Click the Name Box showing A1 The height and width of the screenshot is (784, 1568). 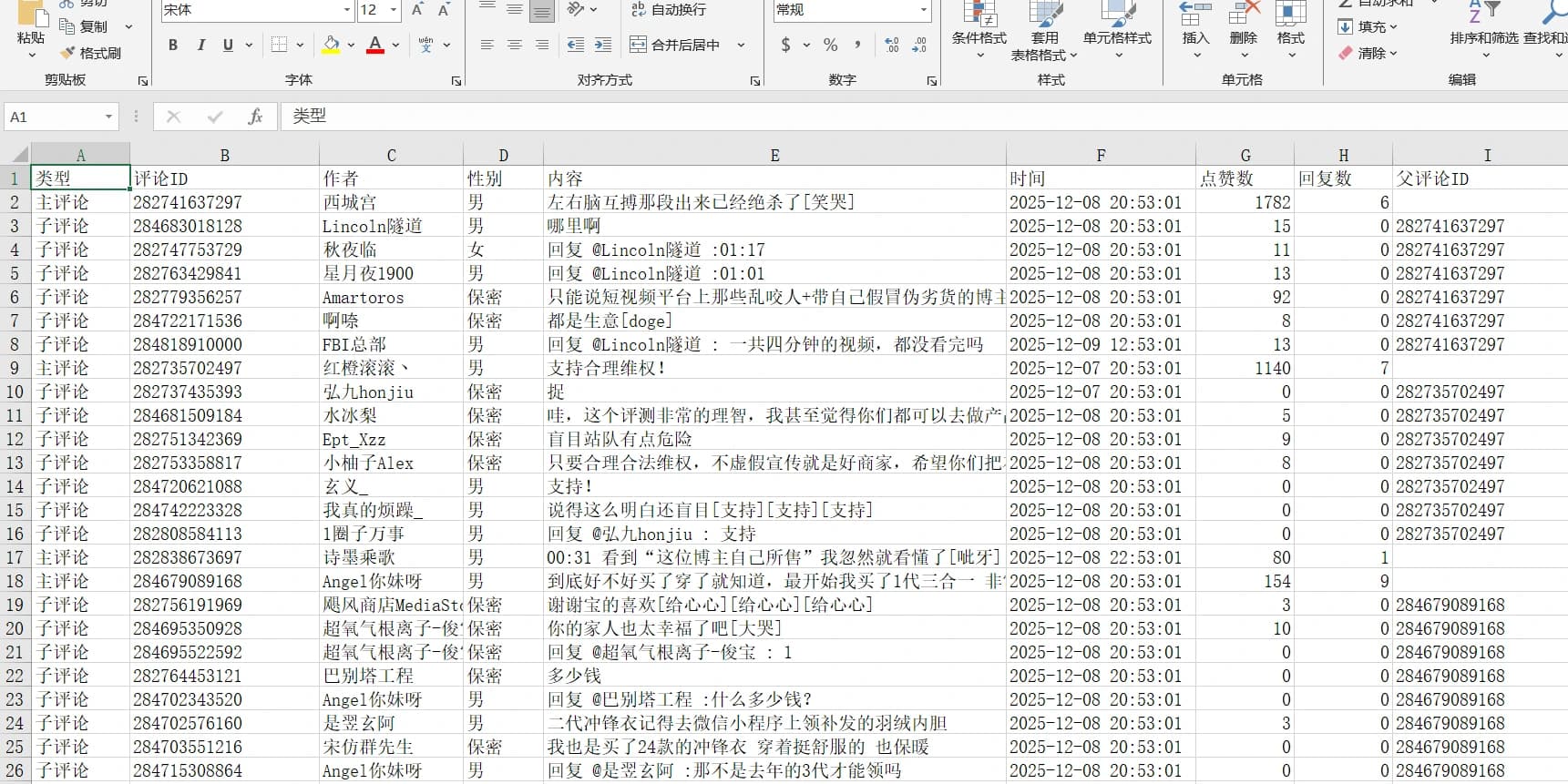(61, 117)
